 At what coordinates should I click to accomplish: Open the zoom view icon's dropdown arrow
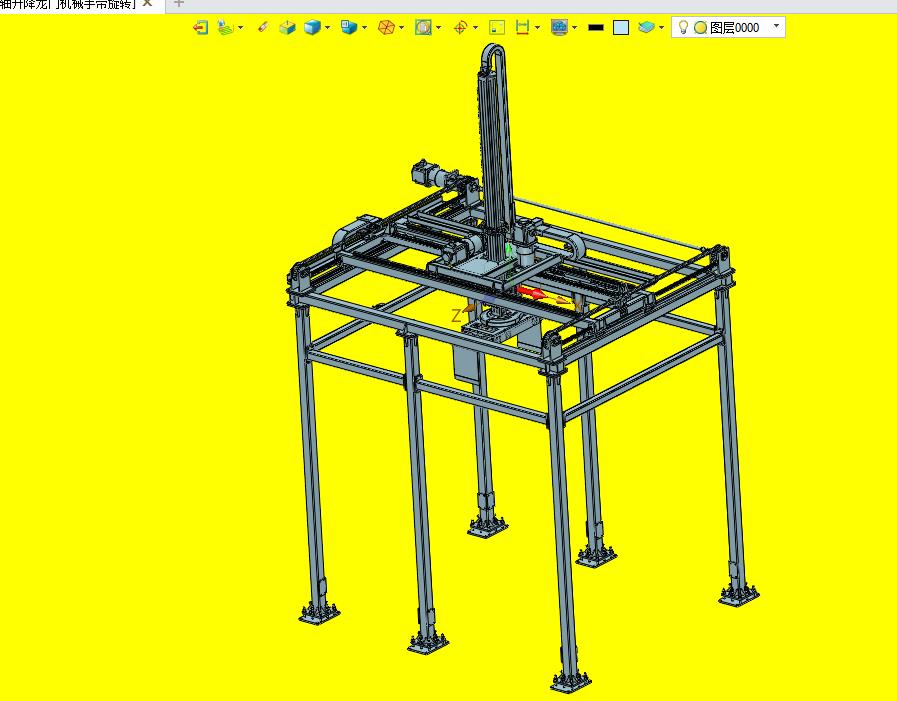pyautogui.click(x=438, y=27)
